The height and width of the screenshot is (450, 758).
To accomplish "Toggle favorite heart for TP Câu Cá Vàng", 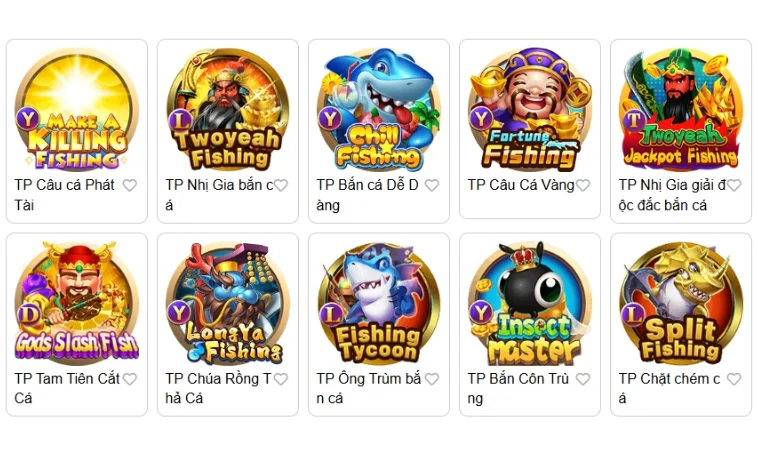I will 583,185.
